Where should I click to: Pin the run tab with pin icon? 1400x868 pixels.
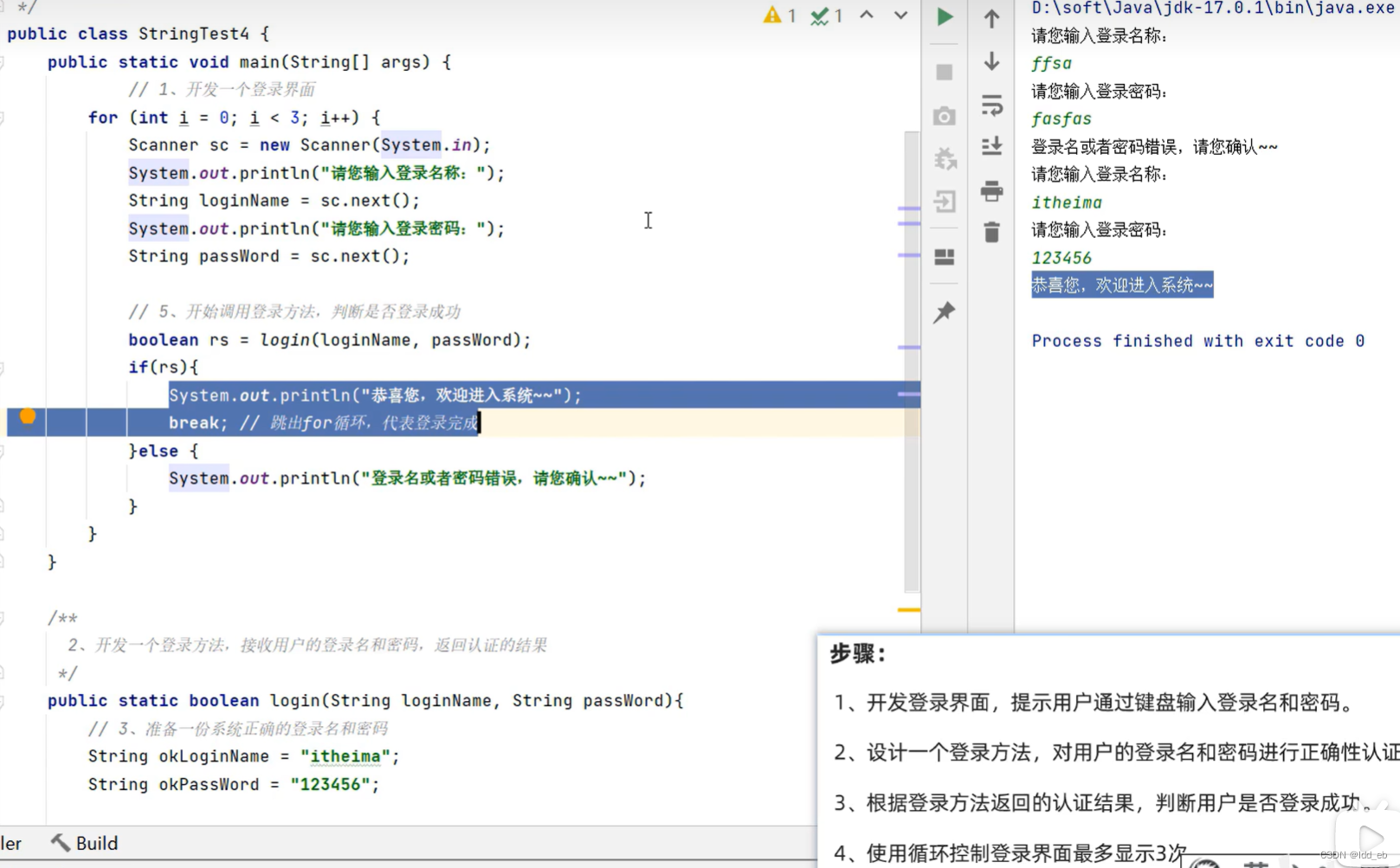945,312
